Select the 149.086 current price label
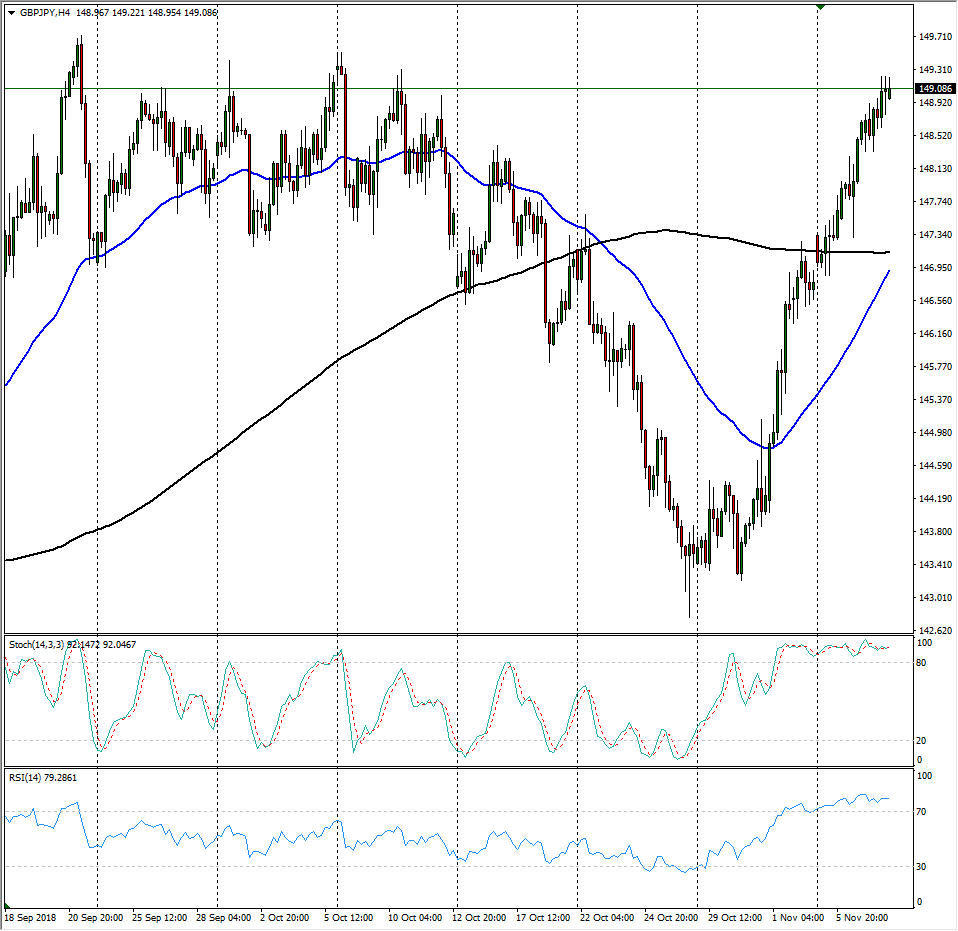 [935, 88]
